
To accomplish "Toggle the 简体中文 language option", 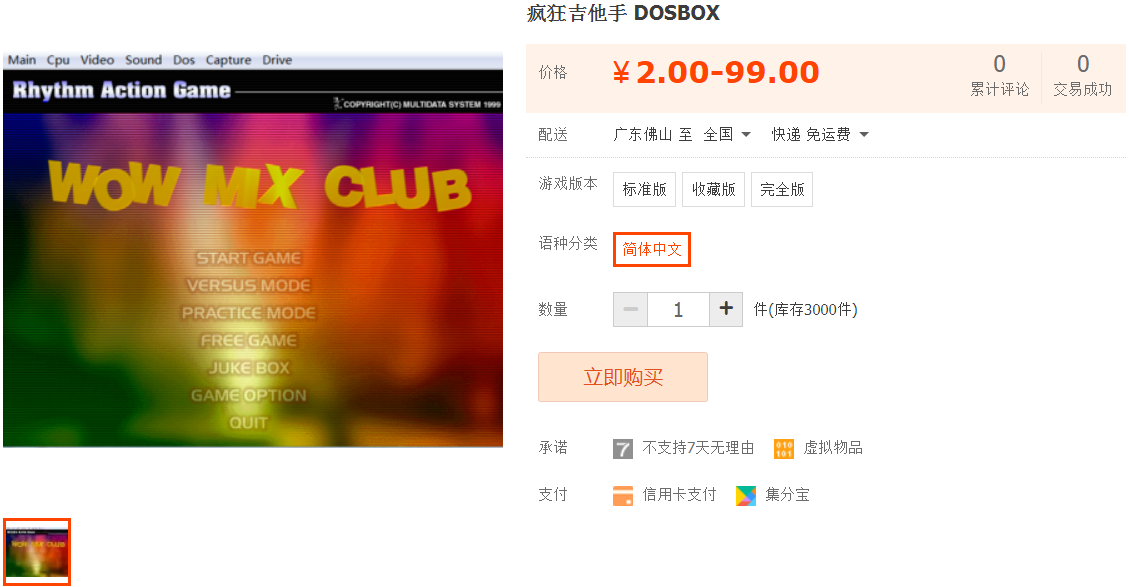I will (652, 249).
